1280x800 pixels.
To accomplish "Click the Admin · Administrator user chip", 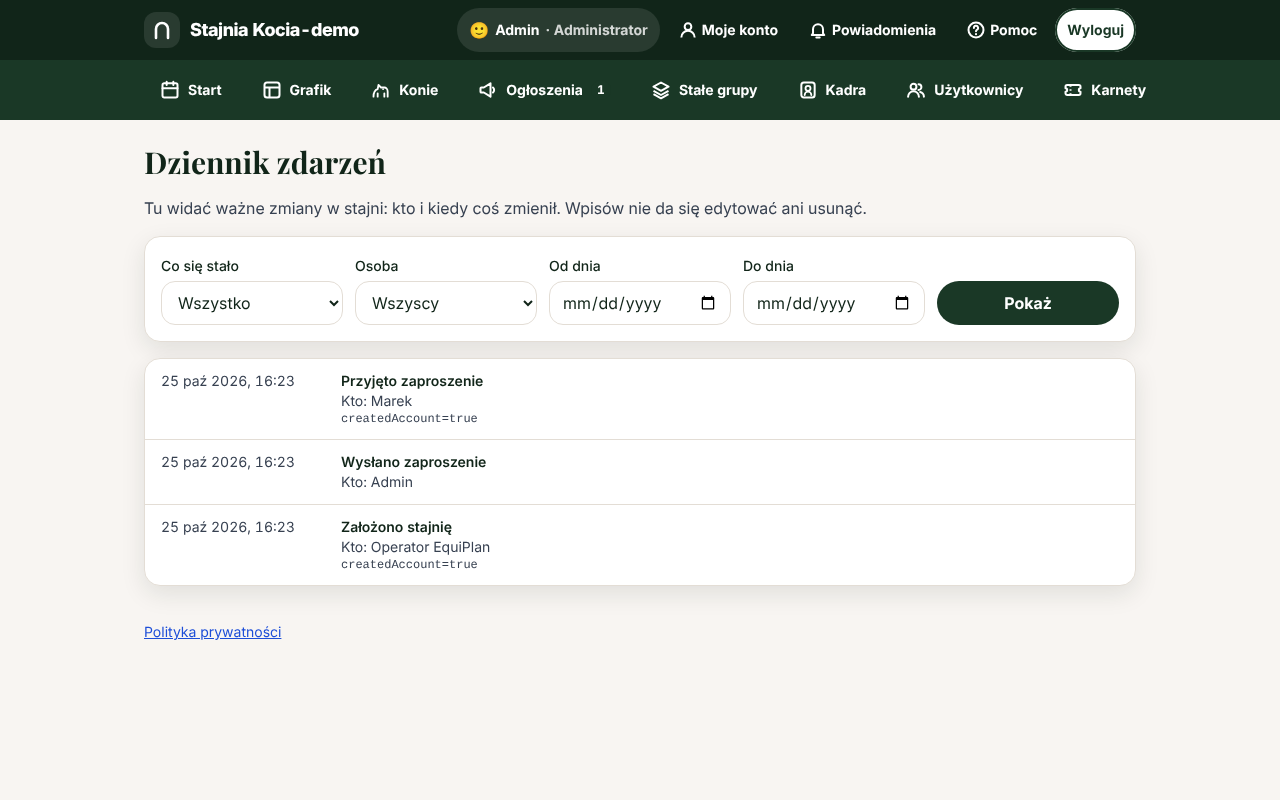I will (558, 30).
